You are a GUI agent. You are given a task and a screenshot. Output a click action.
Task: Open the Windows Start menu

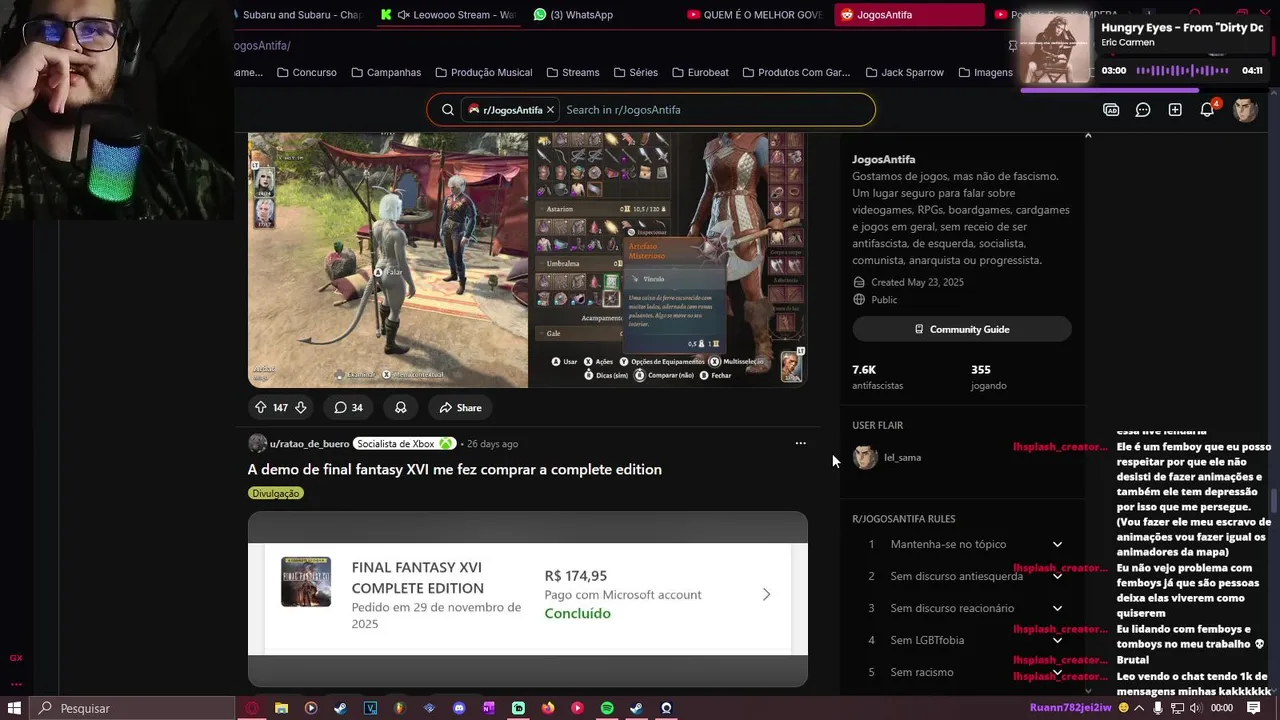pos(15,708)
